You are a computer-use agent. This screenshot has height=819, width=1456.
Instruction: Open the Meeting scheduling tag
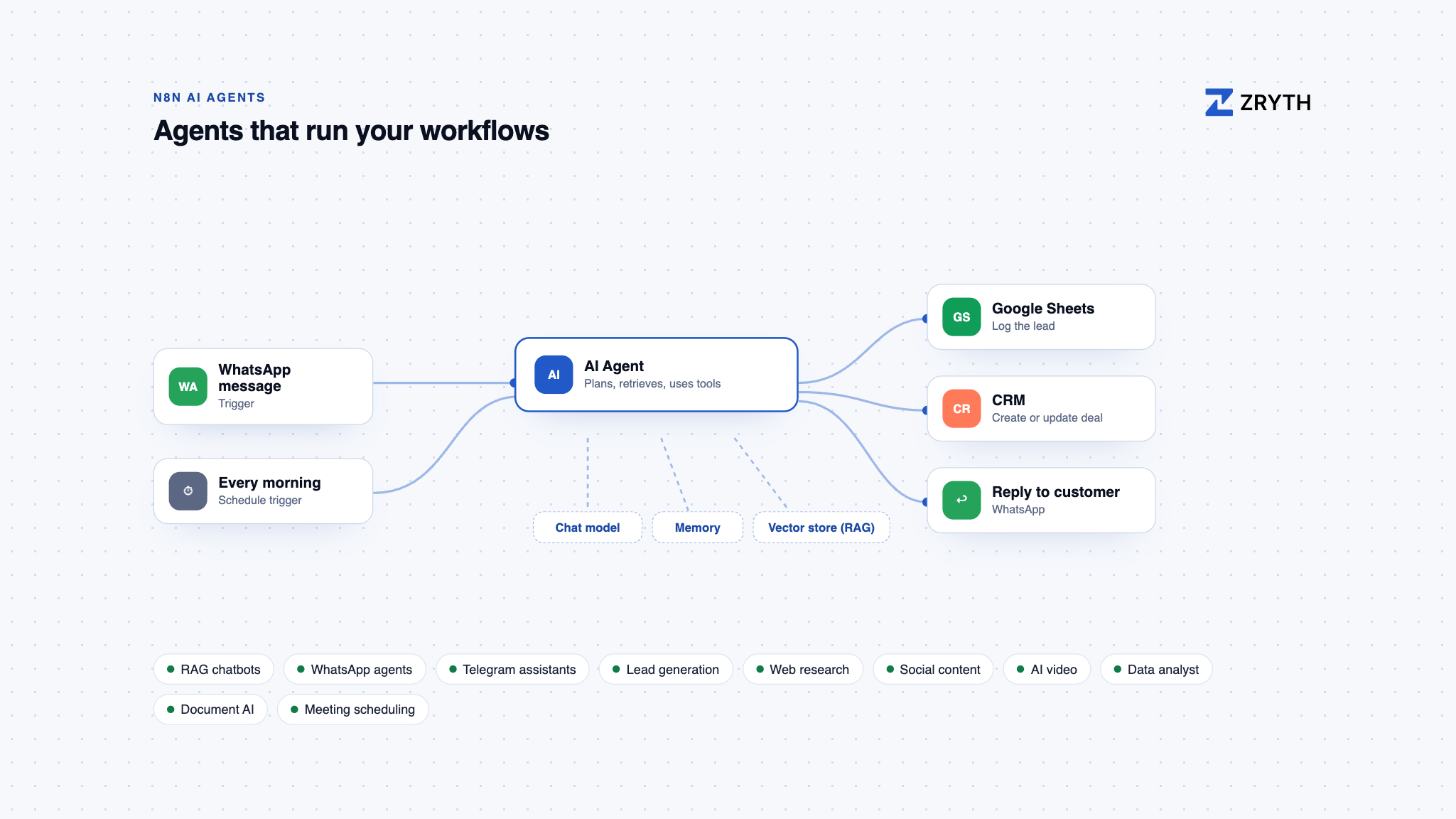pyautogui.click(x=352, y=710)
